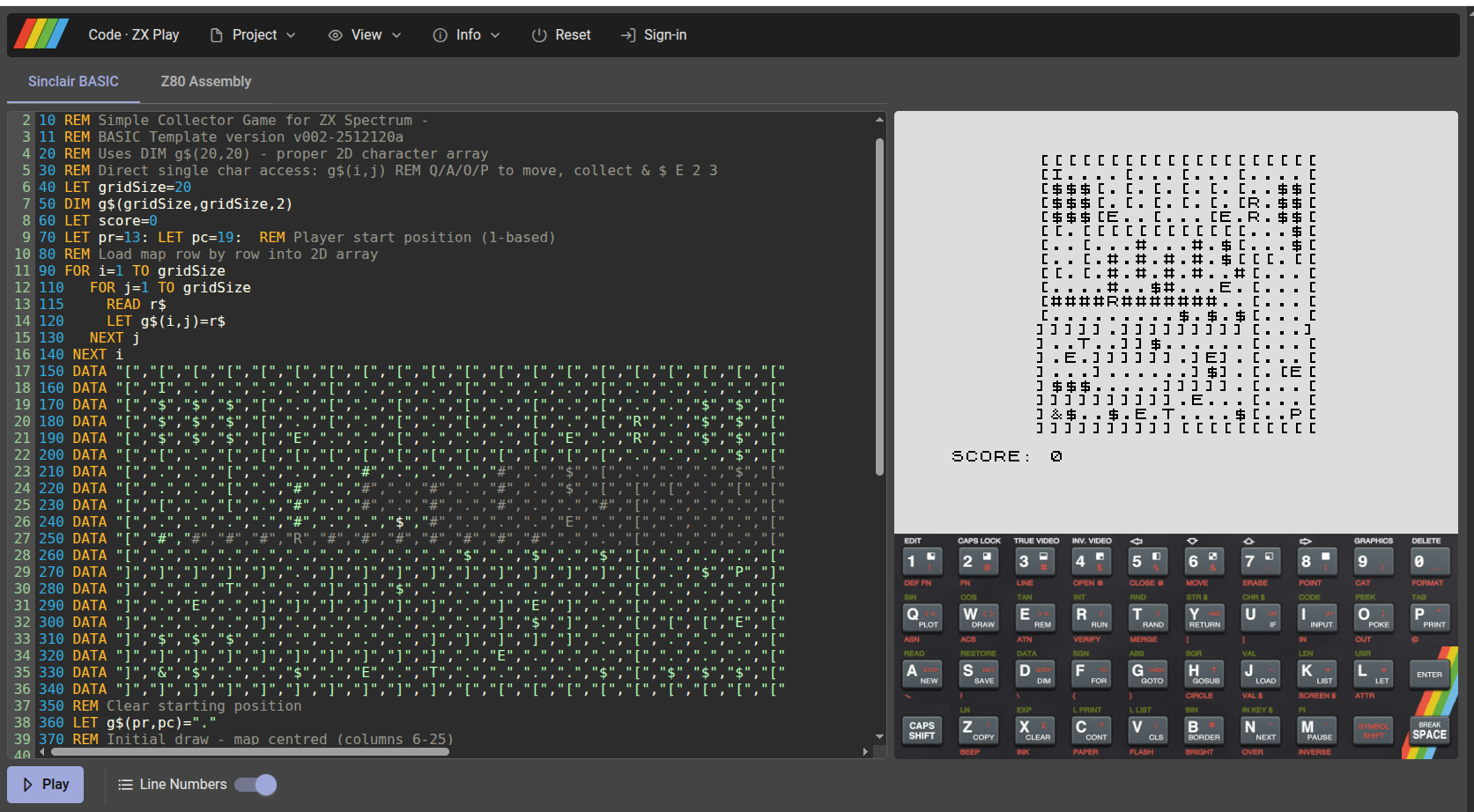The image size is (1474, 812).
Task: Tap the B BORDER key
Action: click(1204, 730)
